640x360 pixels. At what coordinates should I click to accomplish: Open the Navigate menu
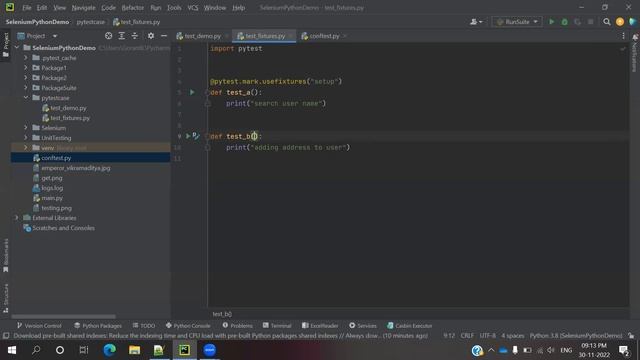click(83, 8)
